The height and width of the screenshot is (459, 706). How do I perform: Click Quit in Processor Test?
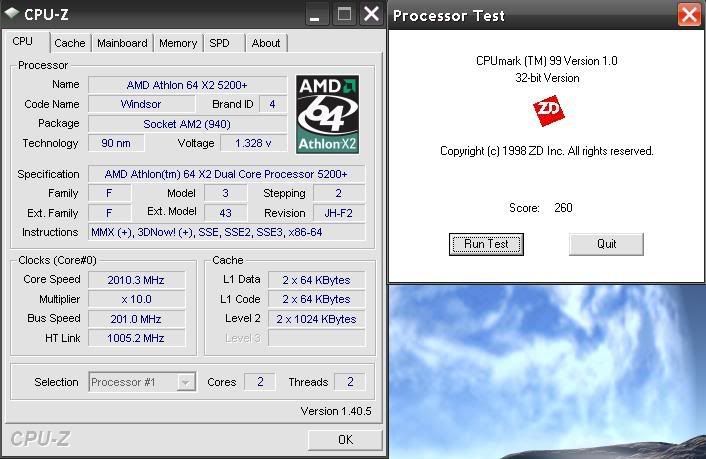(606, 244)
